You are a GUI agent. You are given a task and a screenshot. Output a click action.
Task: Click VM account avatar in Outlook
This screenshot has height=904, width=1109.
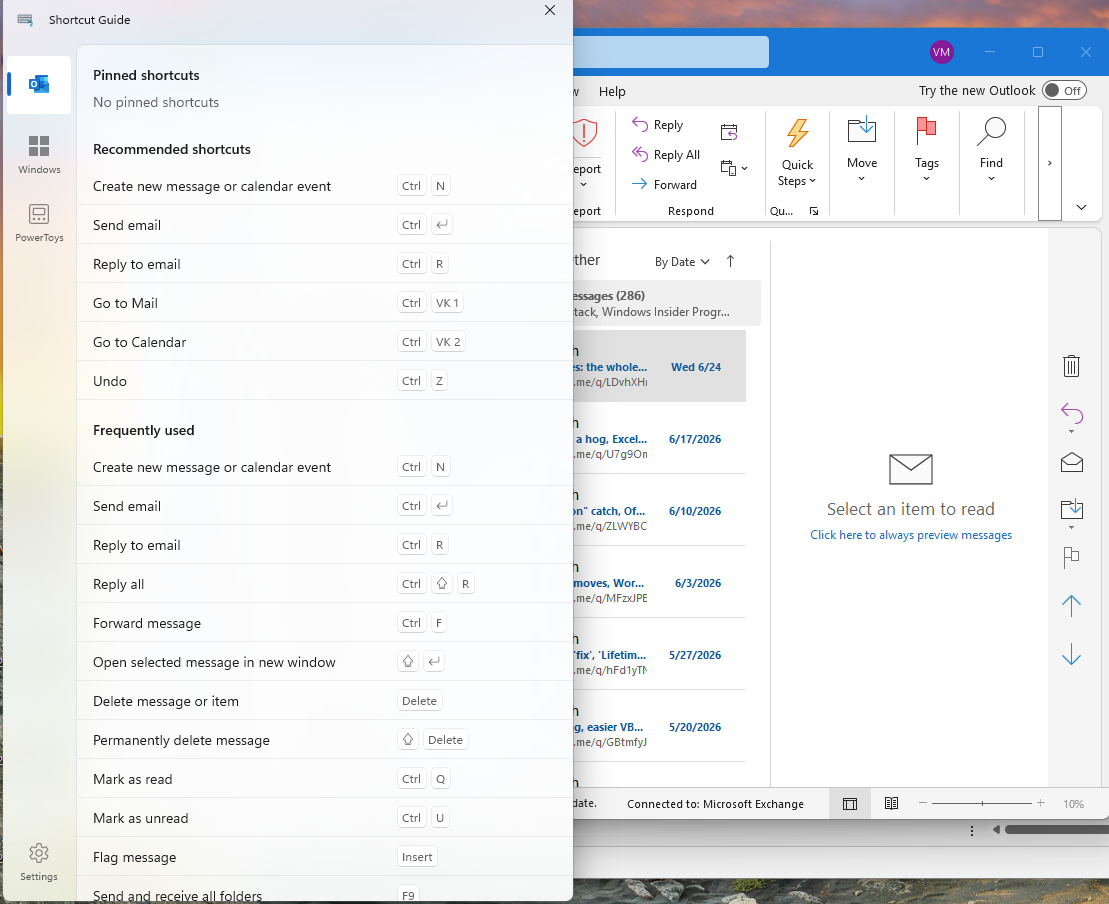click(941, 52)
